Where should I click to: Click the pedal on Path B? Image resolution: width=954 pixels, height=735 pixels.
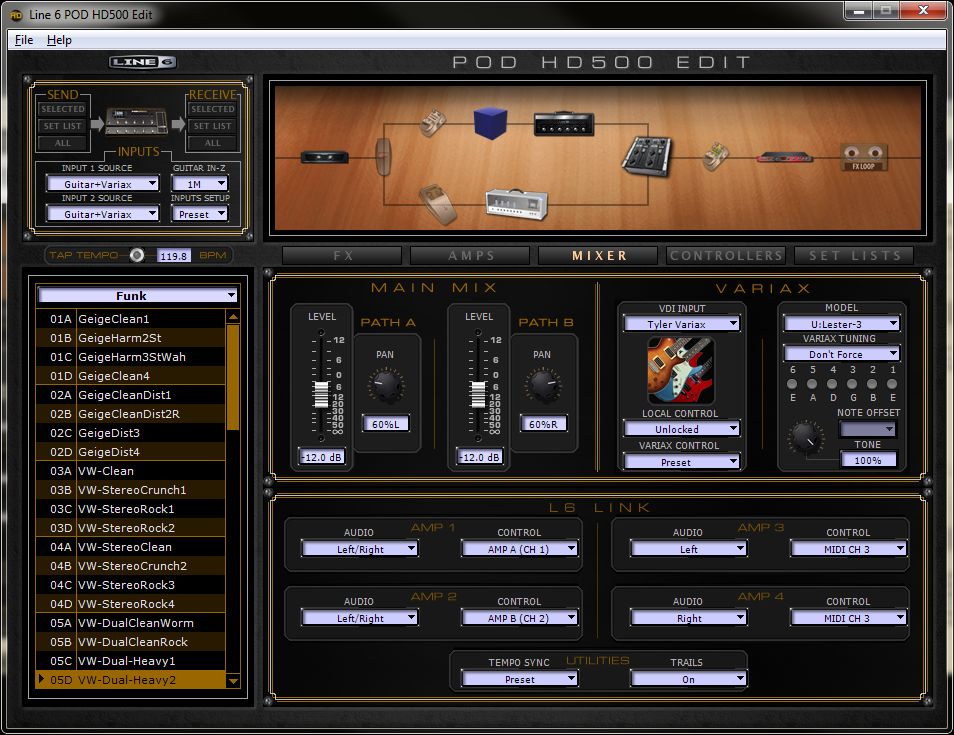438,204
